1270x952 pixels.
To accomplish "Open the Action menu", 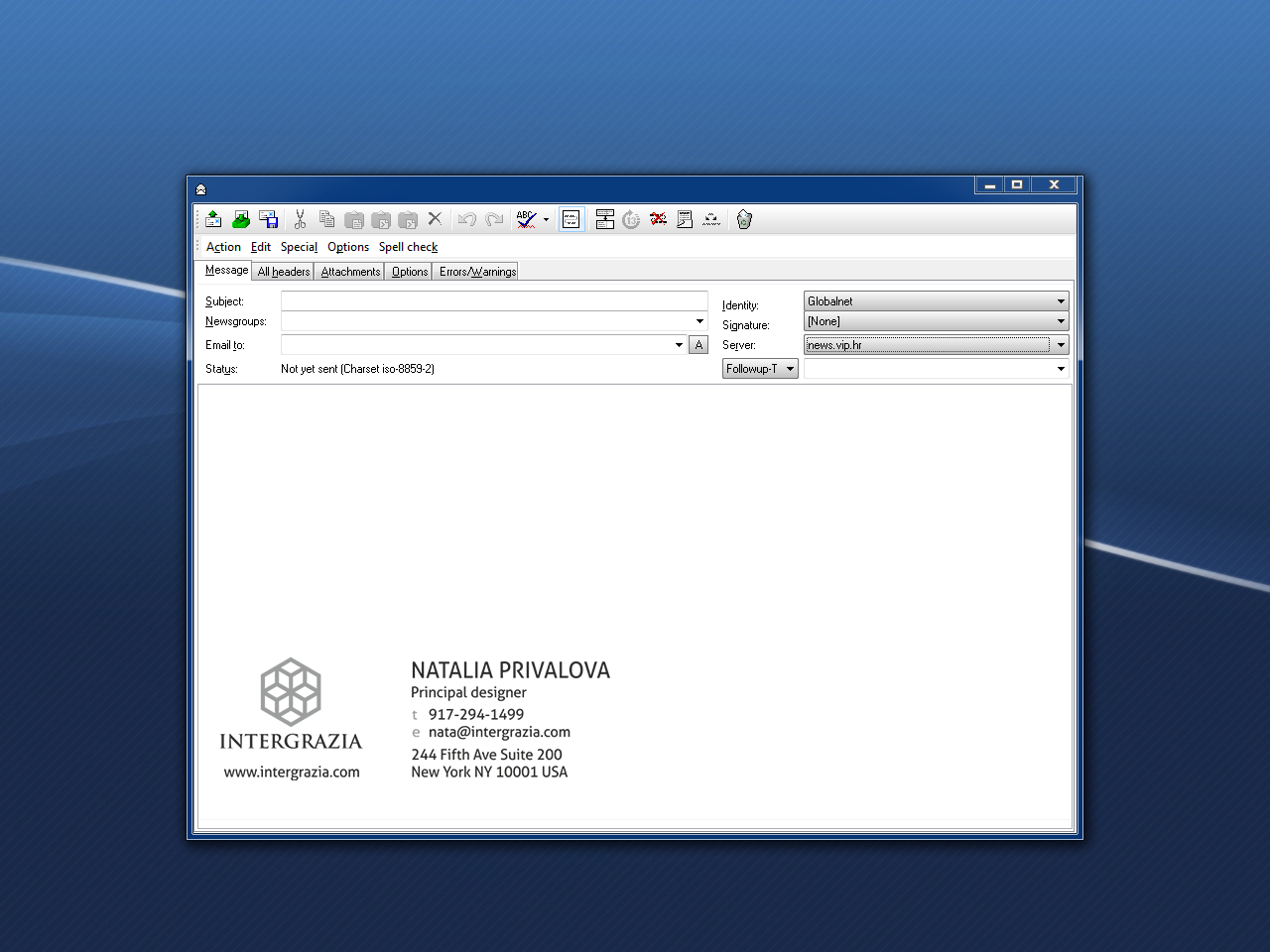I will pyautogui.click(x=223, y=247).
